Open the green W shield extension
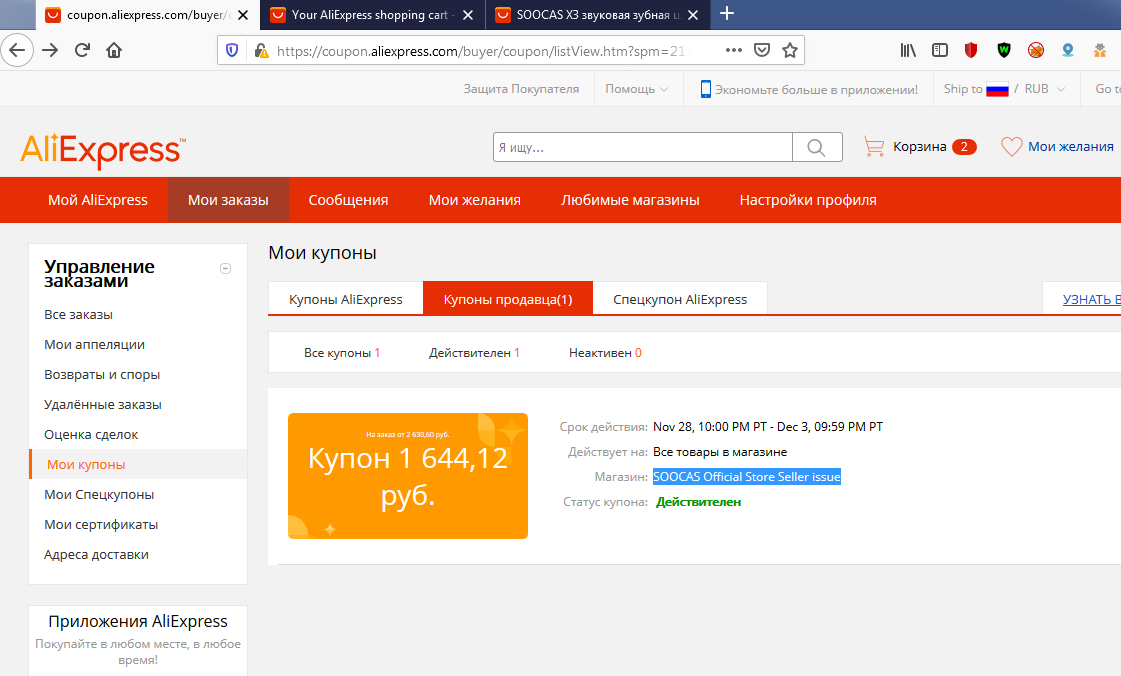 pos(1004,50)
